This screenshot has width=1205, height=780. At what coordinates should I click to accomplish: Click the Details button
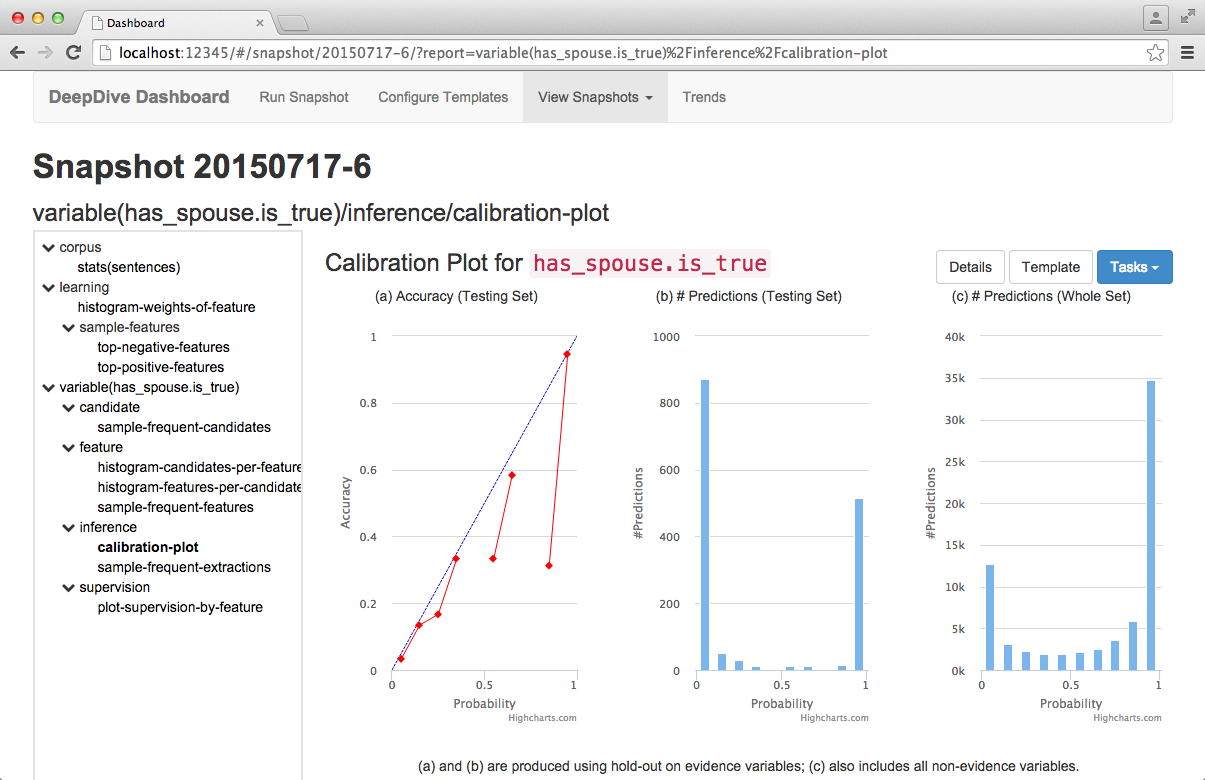[x=970, y=267]
